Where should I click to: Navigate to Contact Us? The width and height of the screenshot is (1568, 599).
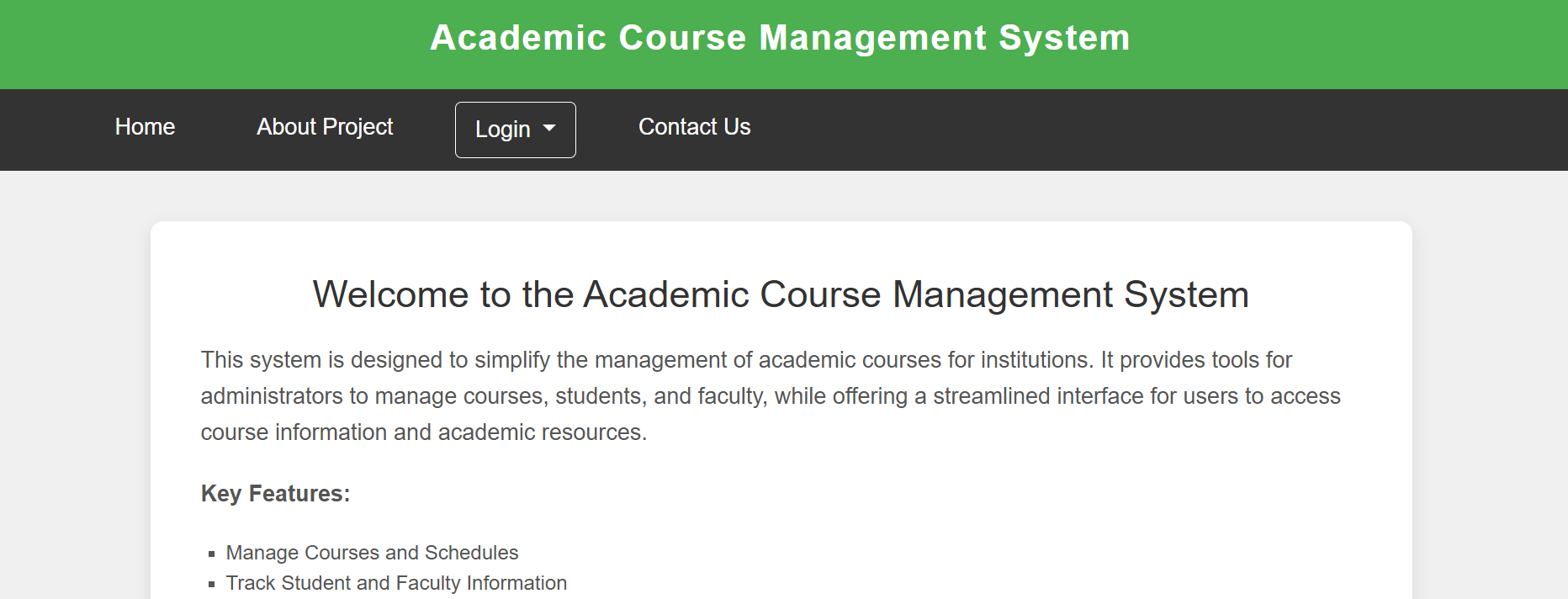tap(694, 127)
